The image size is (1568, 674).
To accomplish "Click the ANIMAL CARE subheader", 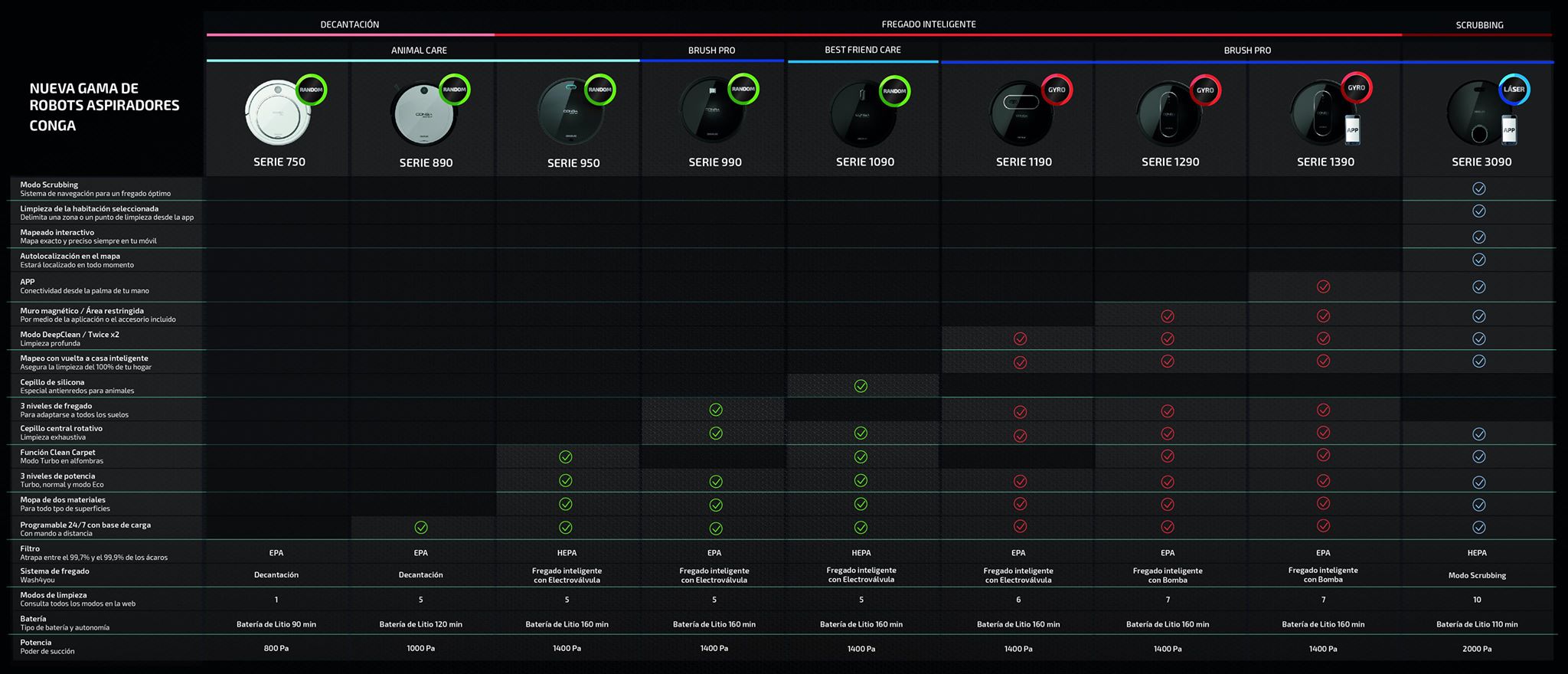I will coord(419,51).
